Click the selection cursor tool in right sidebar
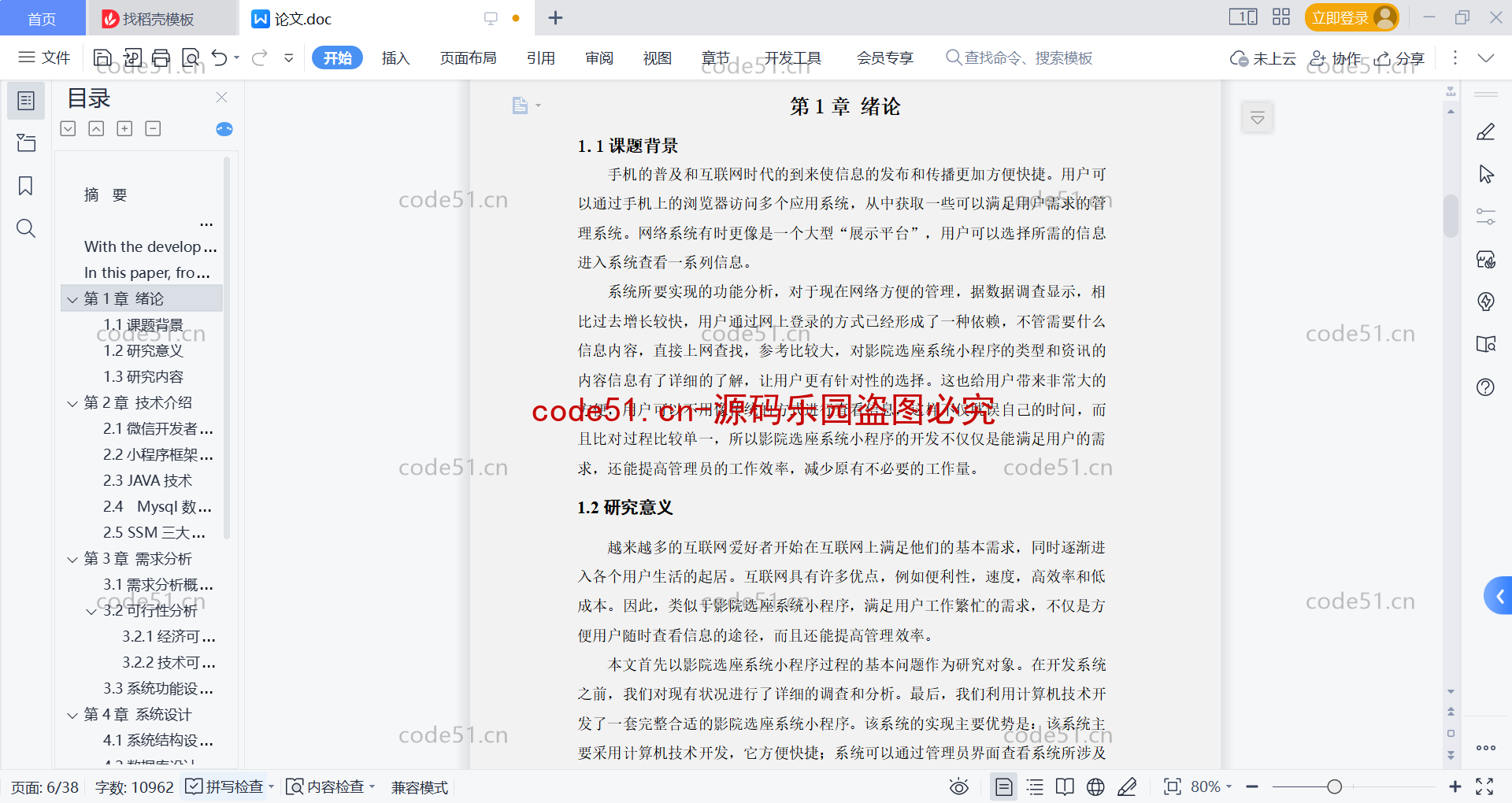Screen dimensions: 1512x803 [x=1486, y=174]
